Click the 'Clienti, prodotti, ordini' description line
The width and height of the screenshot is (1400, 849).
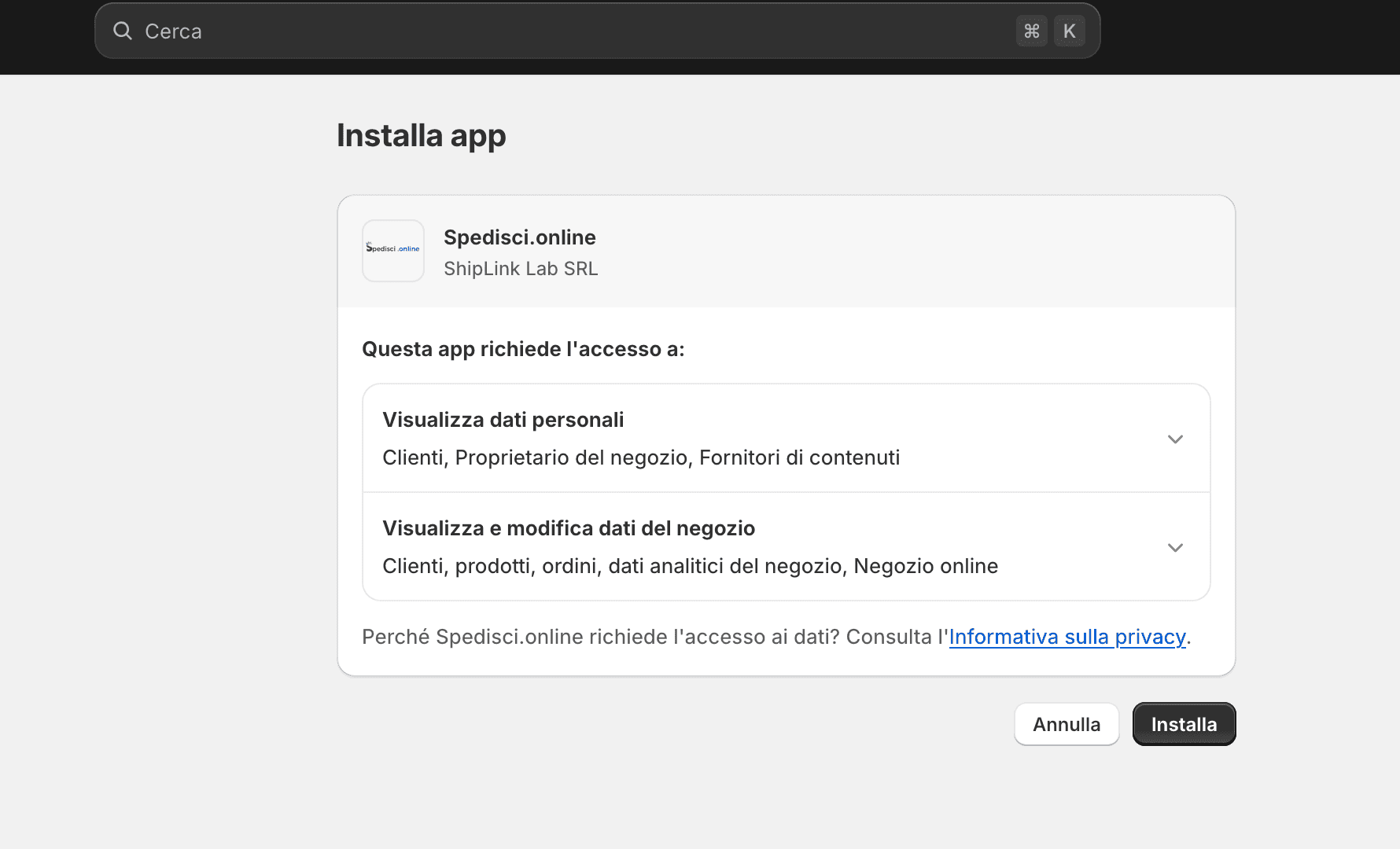tap(690, 566)
